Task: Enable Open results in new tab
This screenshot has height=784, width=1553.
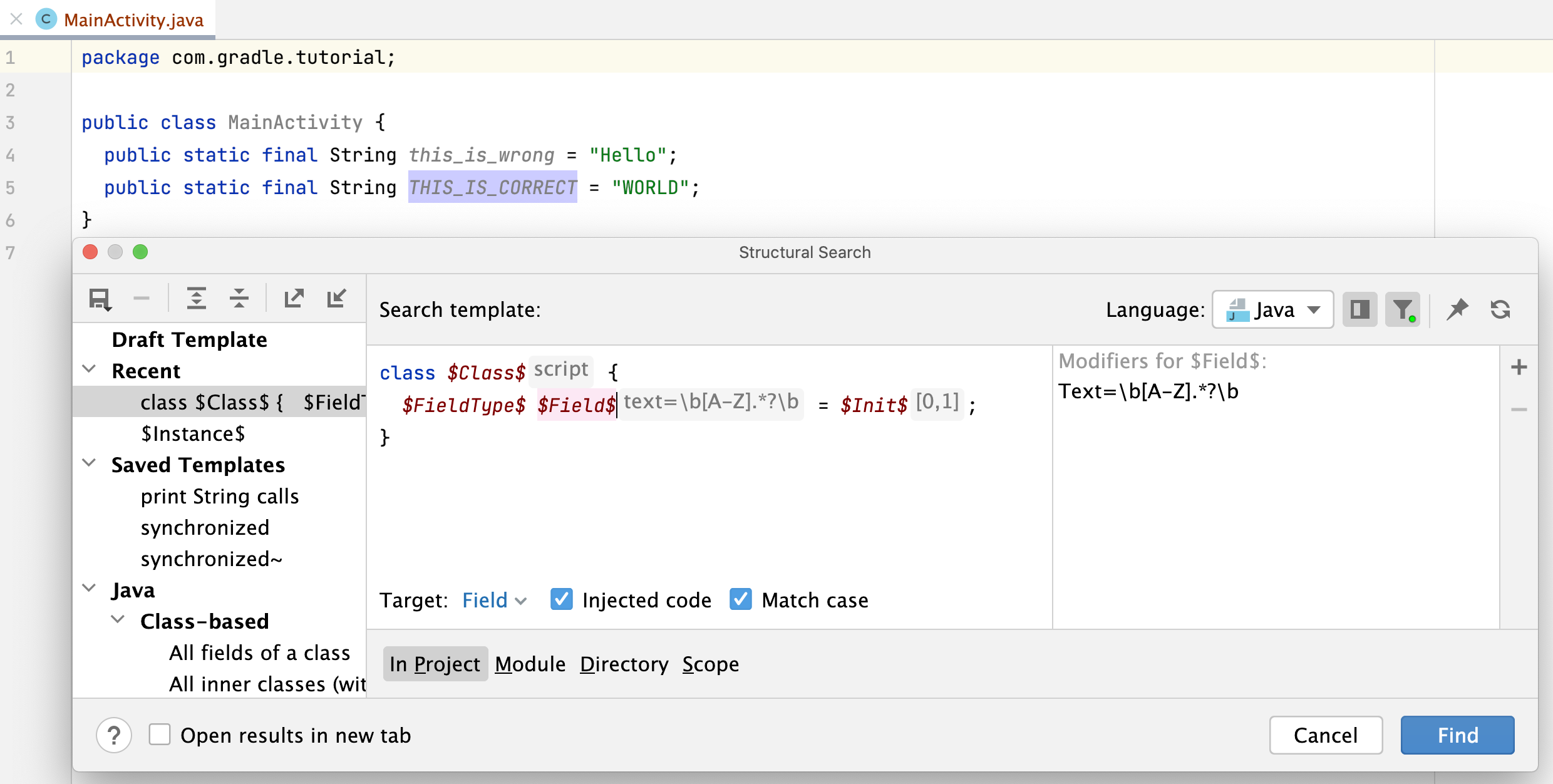Action: pyautogui.click(x=160, y=735)
